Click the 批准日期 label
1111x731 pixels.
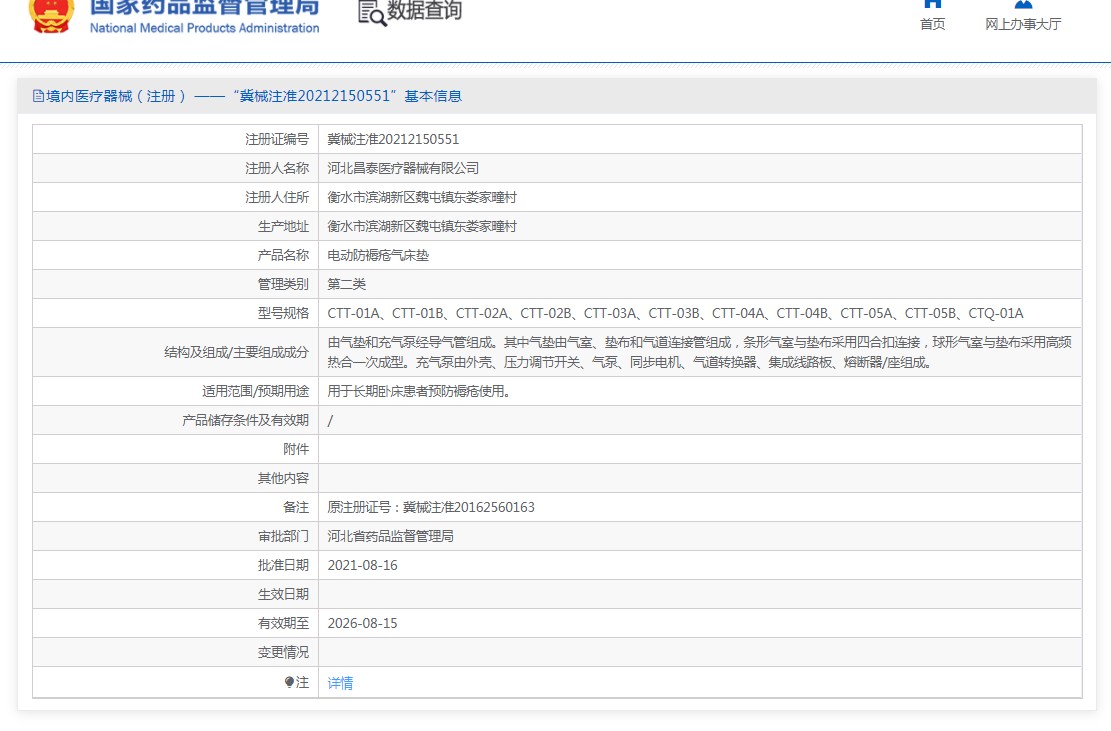click(283, 565)
